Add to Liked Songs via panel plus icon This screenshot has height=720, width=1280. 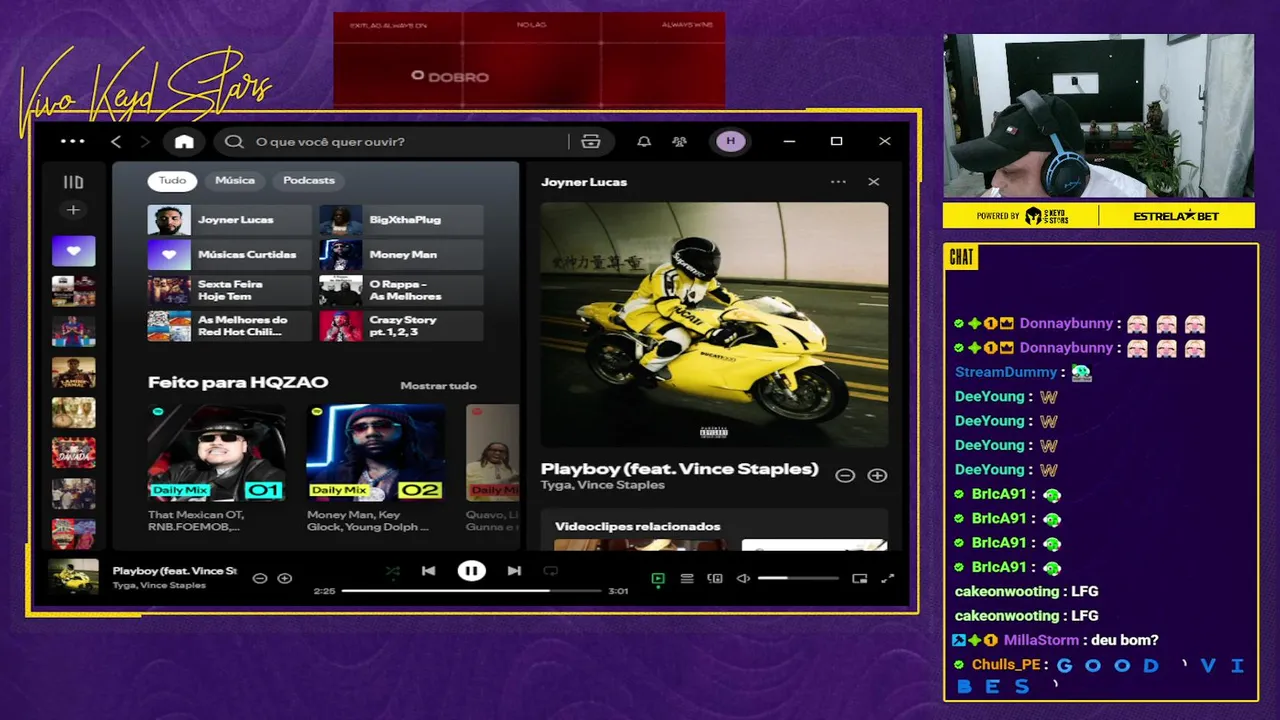click(877, 476)
